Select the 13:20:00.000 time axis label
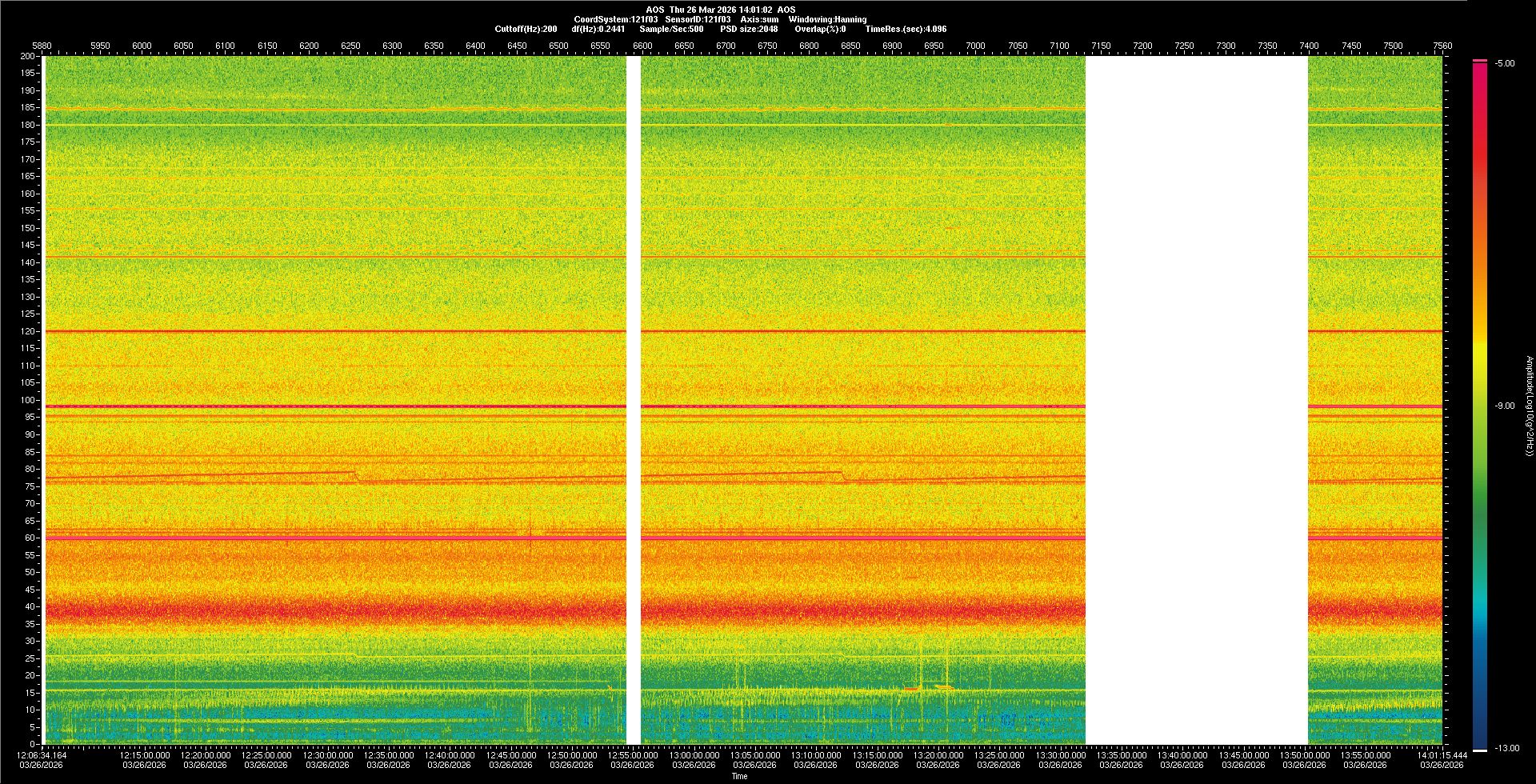The width and height of the screenshot is (1536, 784). tap(938, 754)
